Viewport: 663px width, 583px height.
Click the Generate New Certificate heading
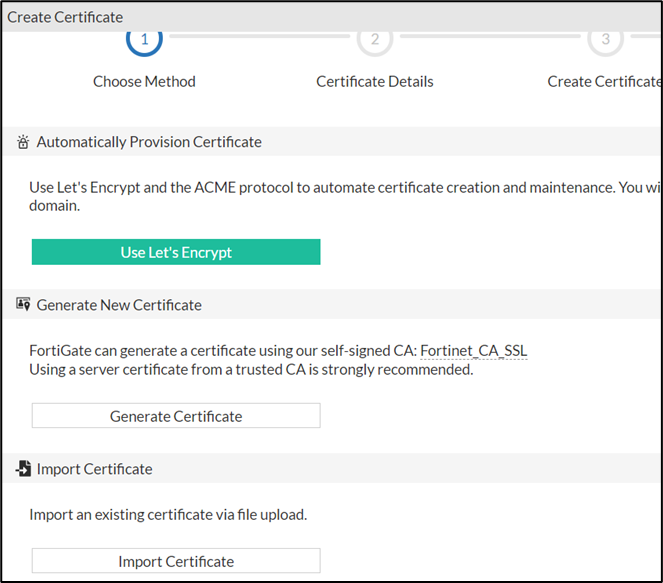point(119,305)
